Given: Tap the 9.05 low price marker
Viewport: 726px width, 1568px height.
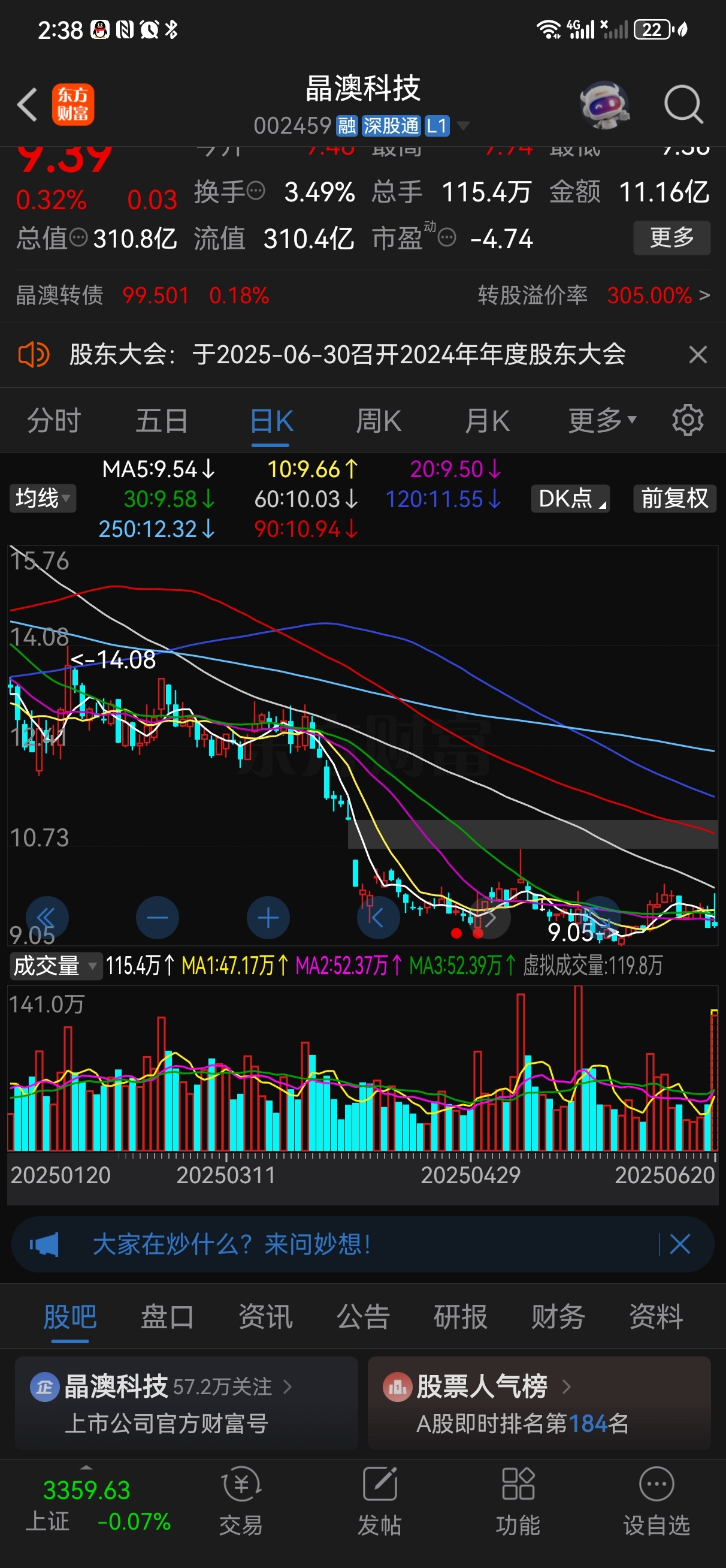Looking at the screenshot, I should pyautogui.click(x=583, y=932).
